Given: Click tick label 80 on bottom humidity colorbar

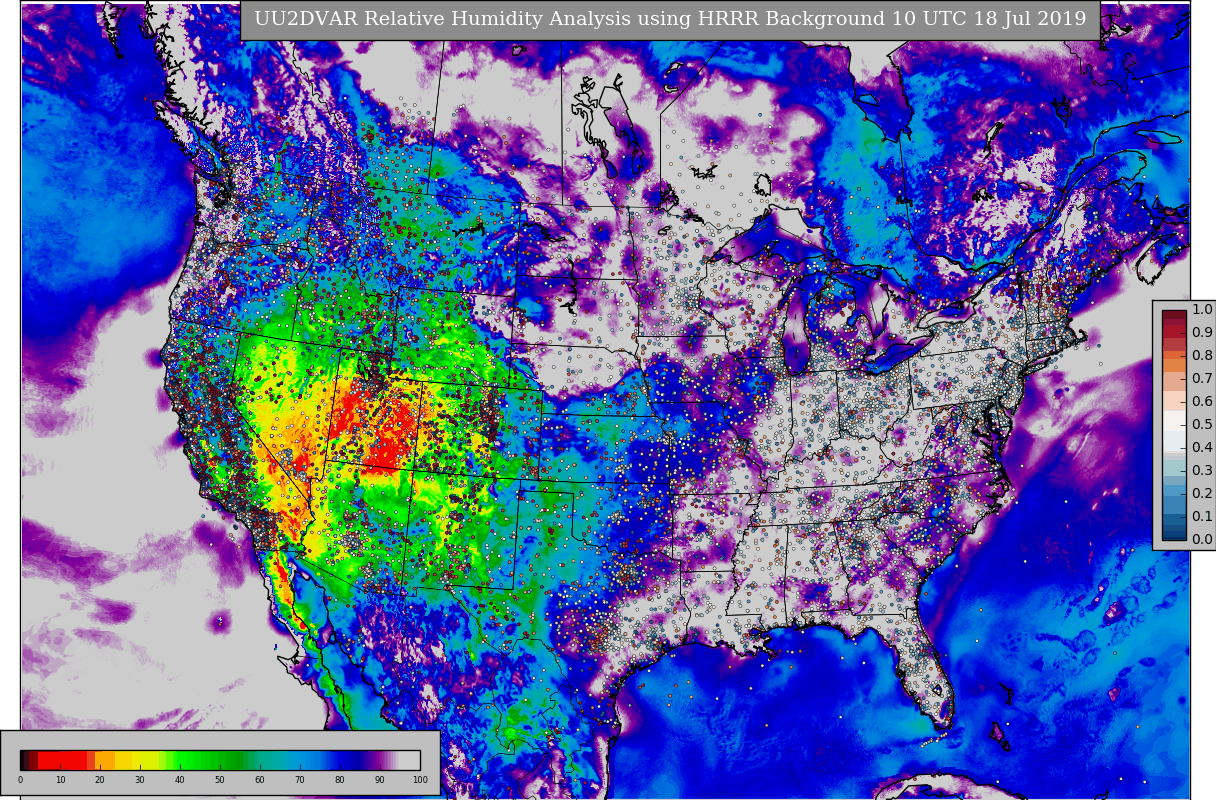Looking at the screenshot, I should coord(339,780).
